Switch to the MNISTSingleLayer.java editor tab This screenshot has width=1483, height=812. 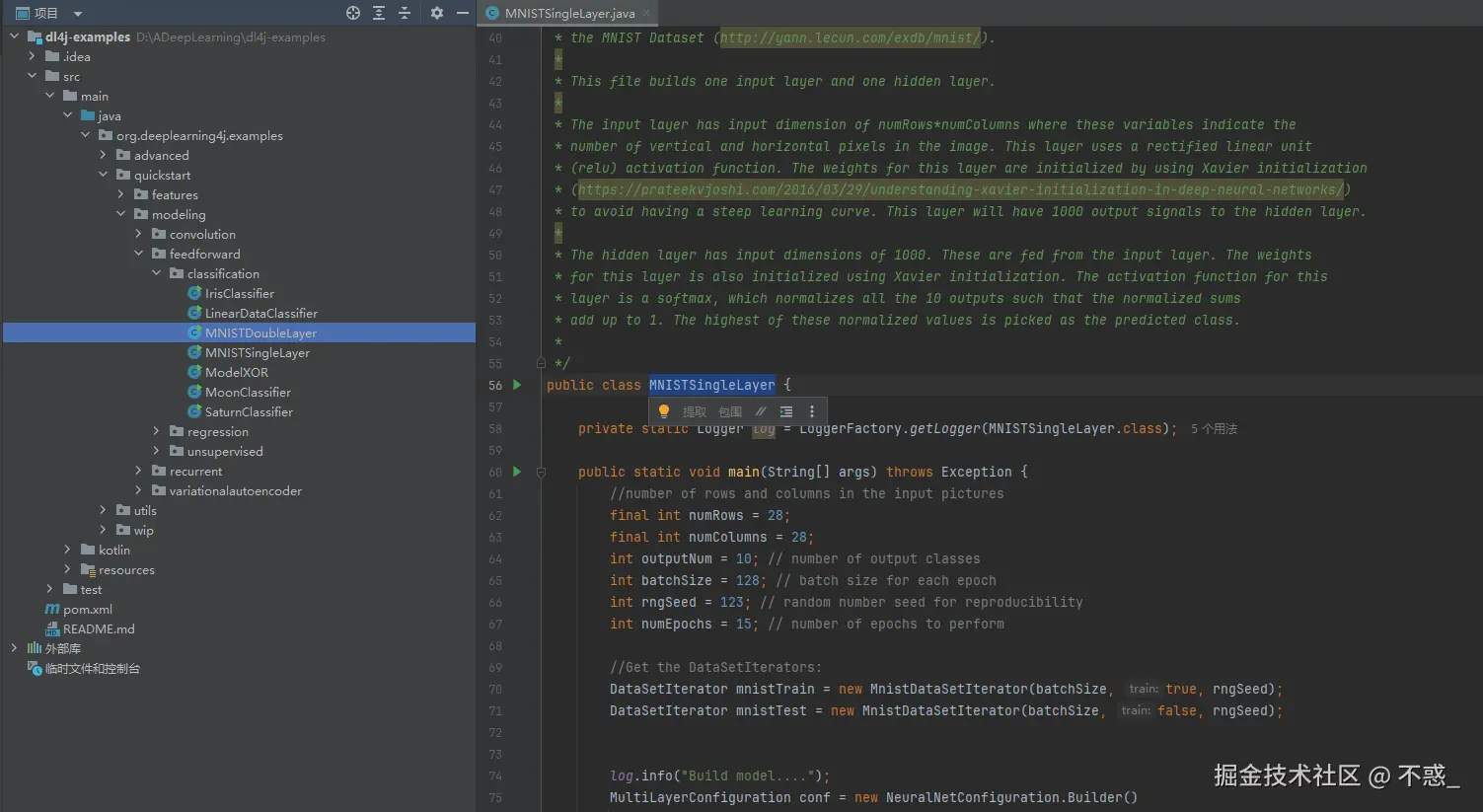coord(569,13)
